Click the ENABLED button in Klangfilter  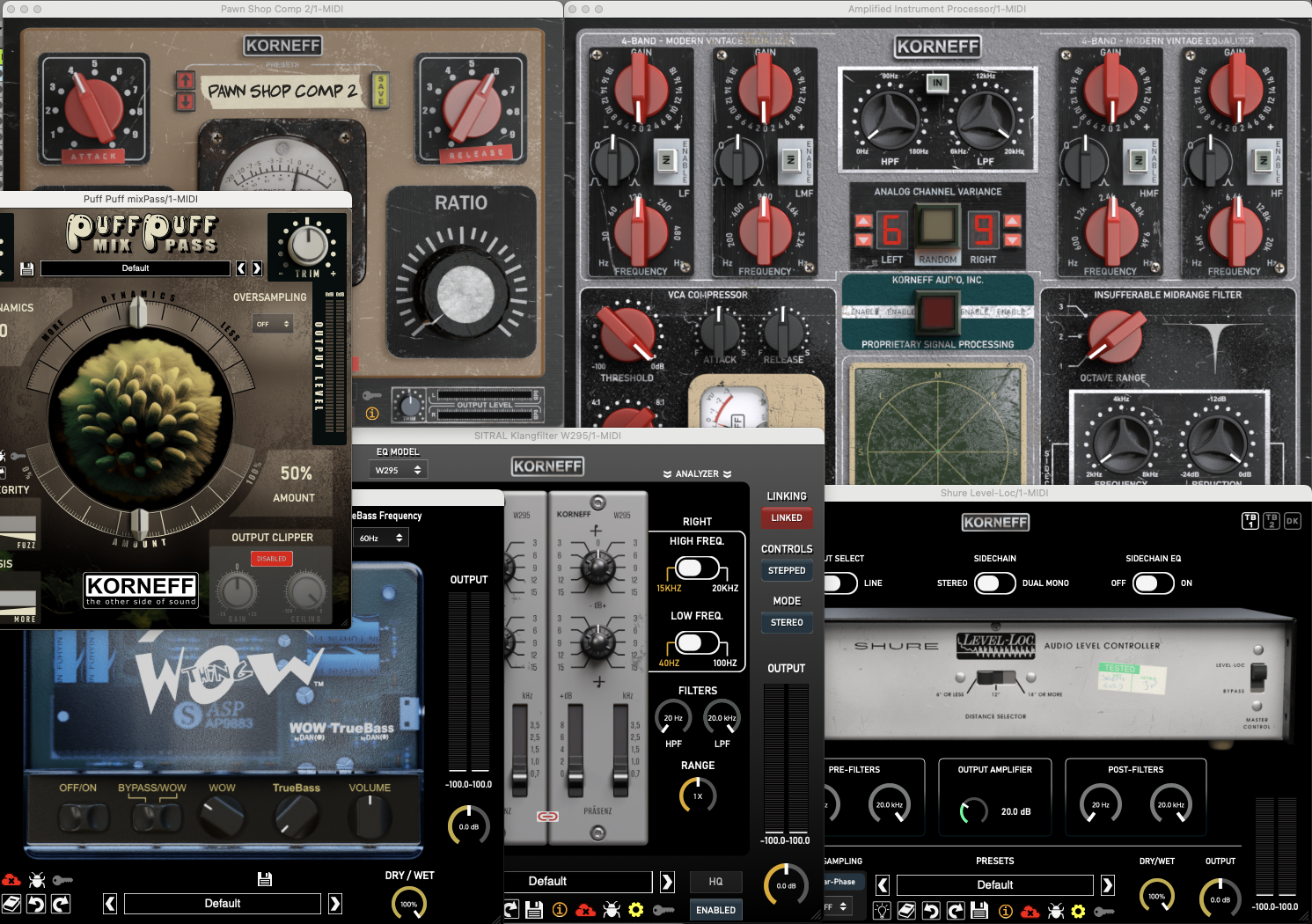[716, 910]
